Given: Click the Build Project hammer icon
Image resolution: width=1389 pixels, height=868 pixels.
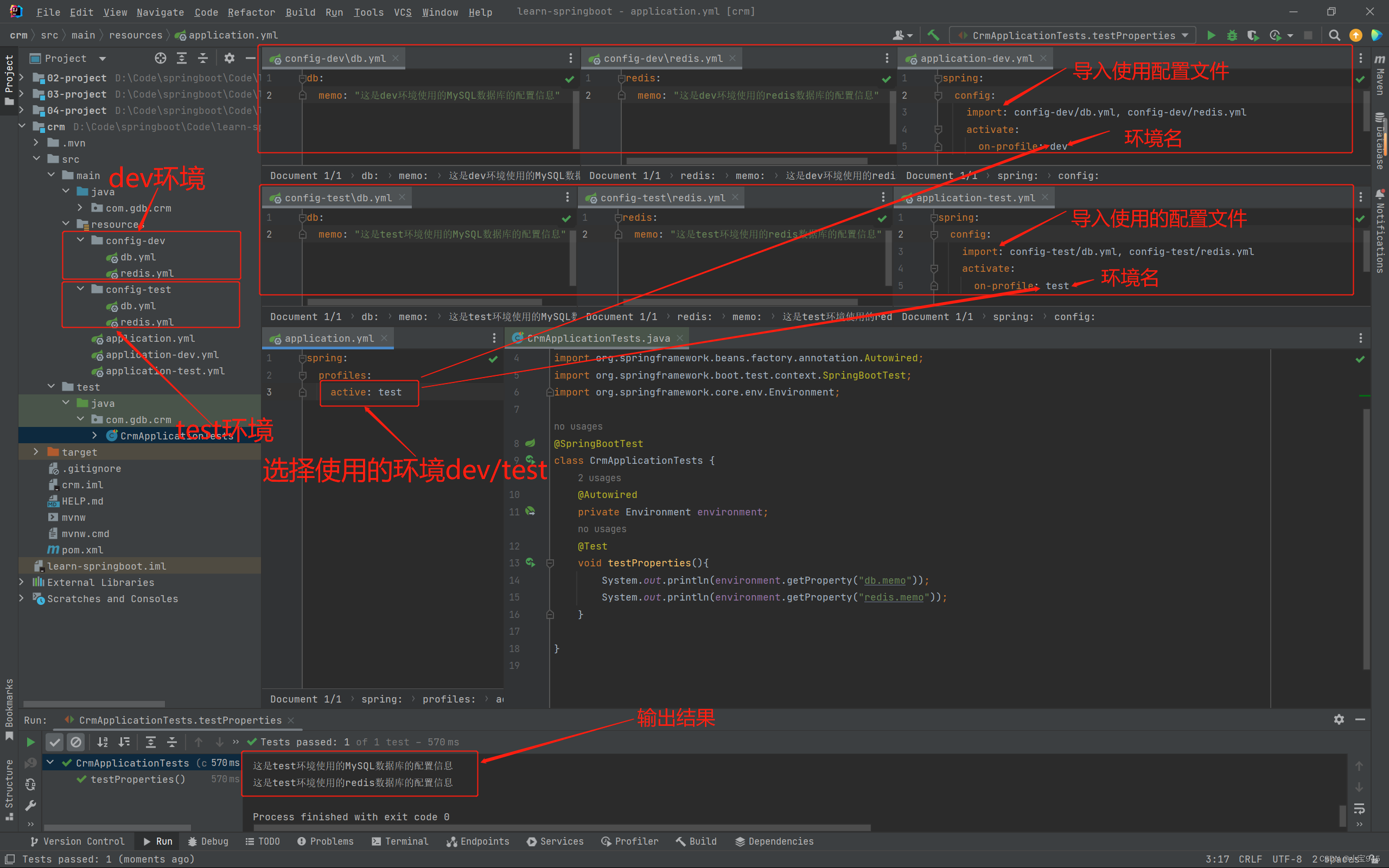Looking at the screenshot, I should pos(933,35).
